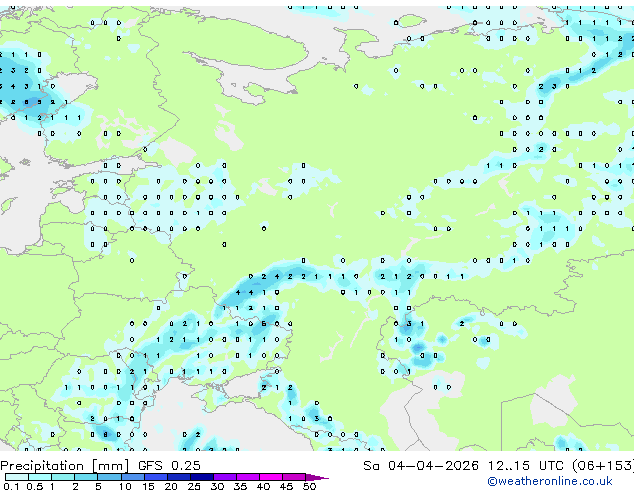Click the '(06+153)' forecast run text
The height and width of the screenshot is (490, 634).
pos(603,466)
